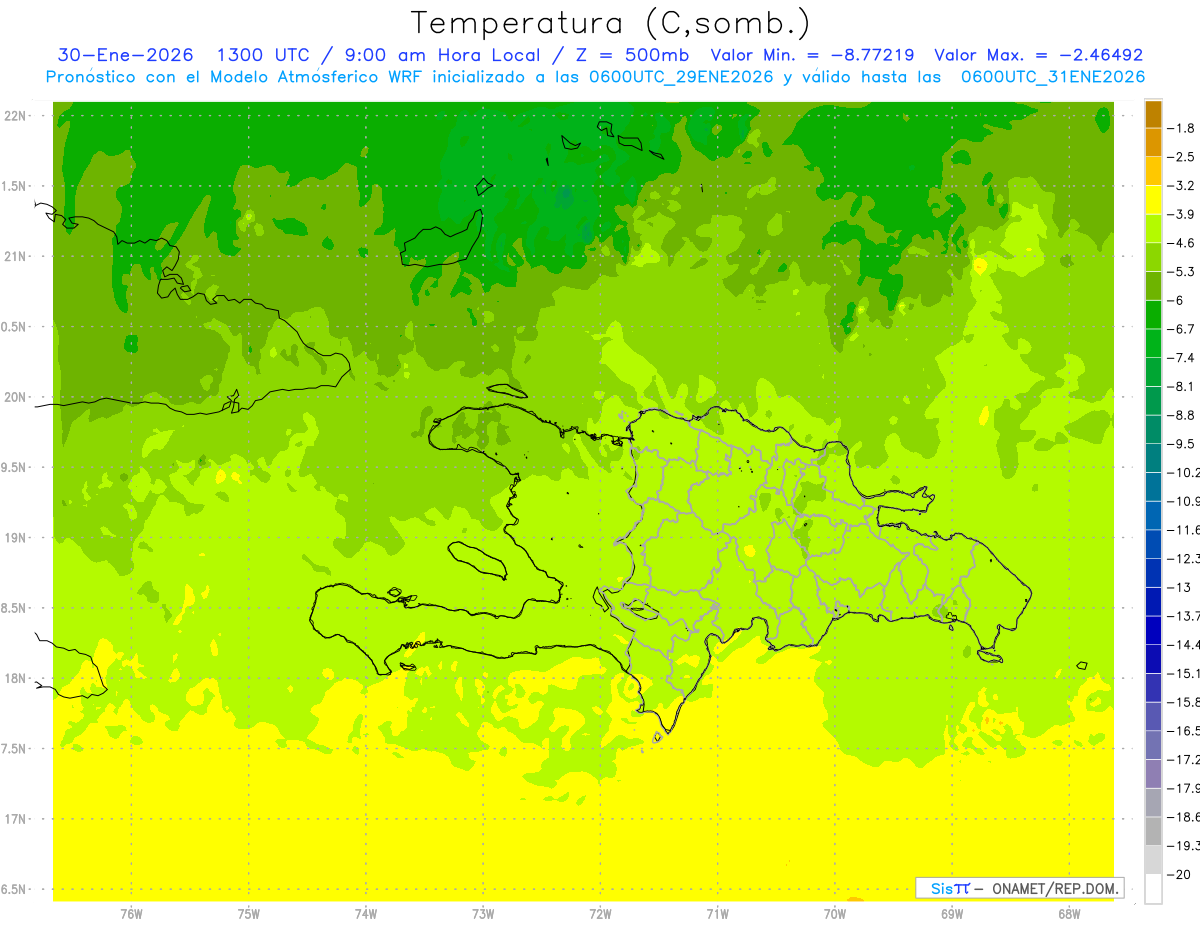Viewport: 1200px width, 927px height.
Task: Pick the orange swatch between -1.8 and -2.5
Action: pos(1153,143)
